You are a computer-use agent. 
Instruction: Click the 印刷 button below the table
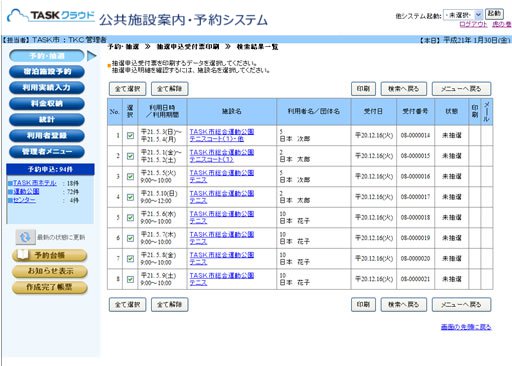(x=363, y=305)
